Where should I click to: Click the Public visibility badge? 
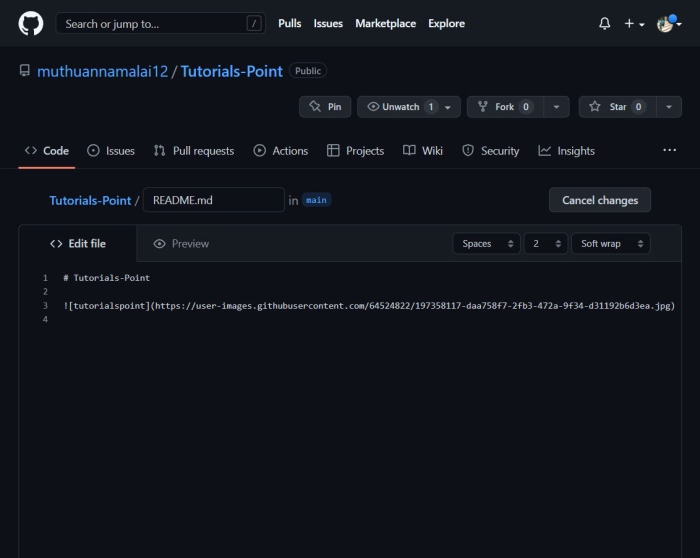[x=308, y=71]
